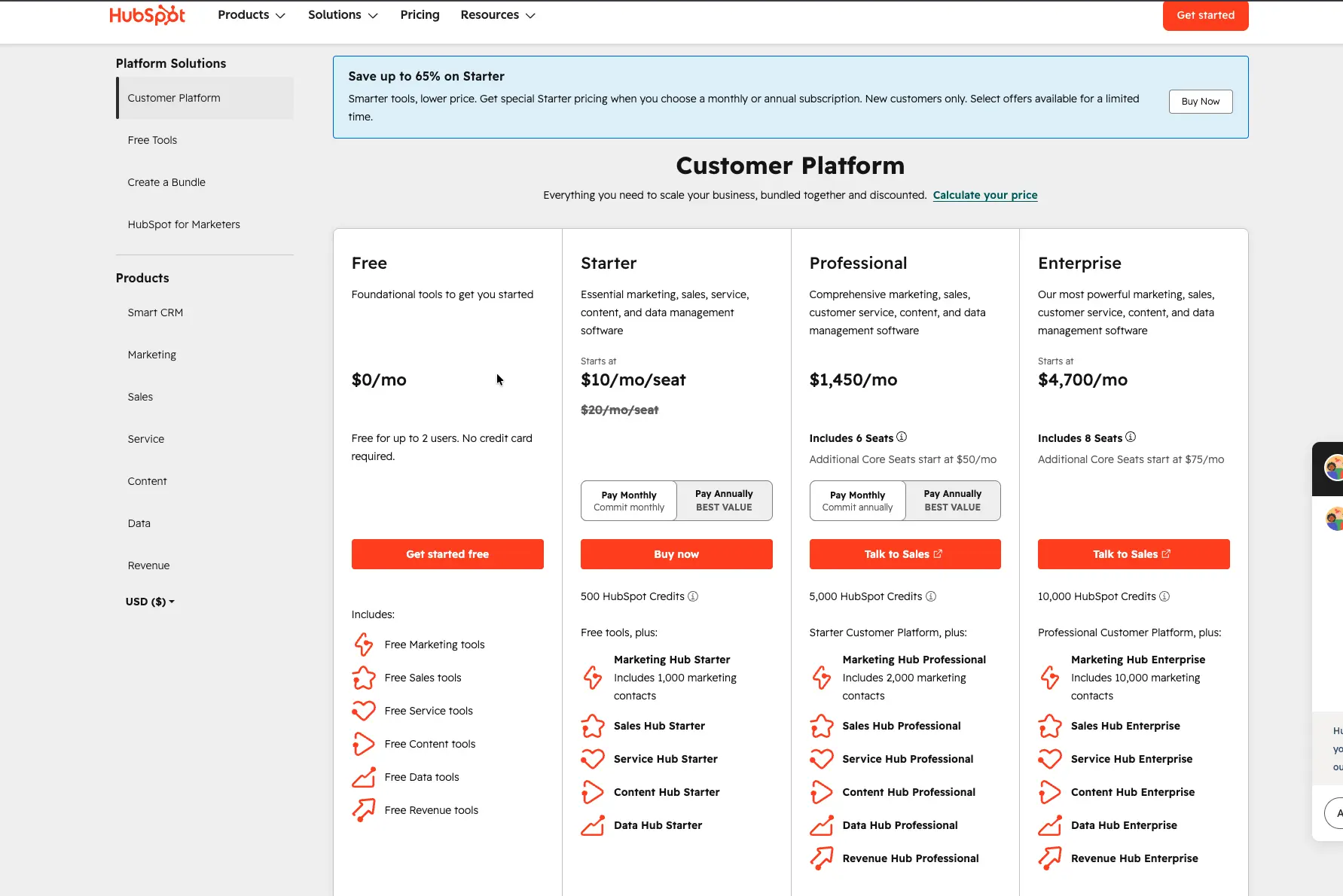Screen dimensions: 1343x896
Task: Click the Content Hub Enterprise text
Action: click(x=1133, y=792)
